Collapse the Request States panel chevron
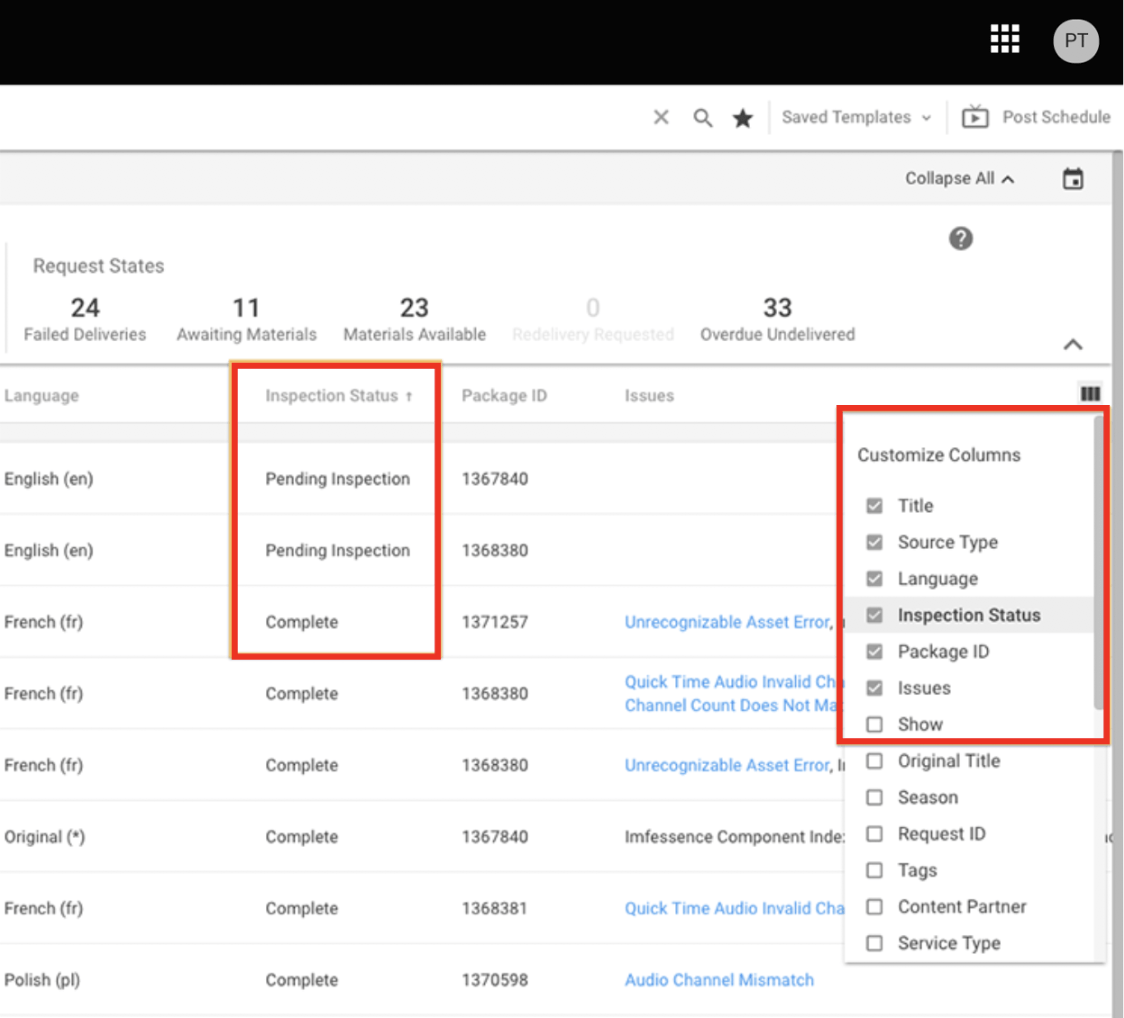 [1074, 344]
